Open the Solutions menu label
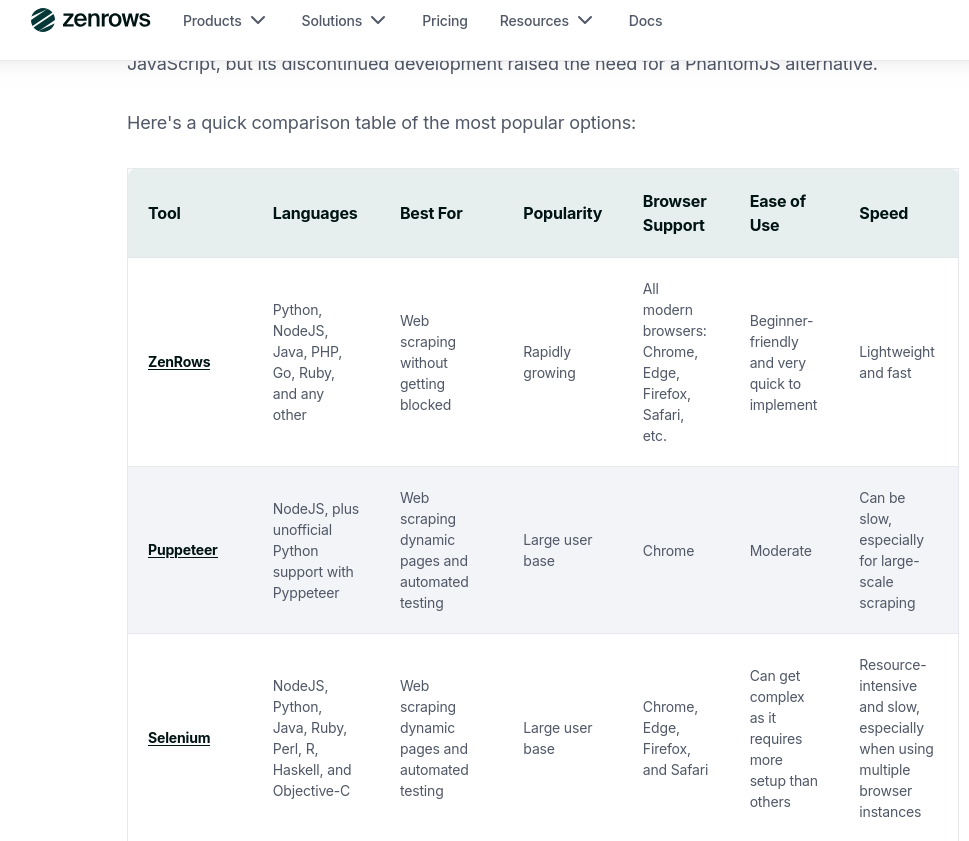969x841 pixels. click(x=331, y=20)
